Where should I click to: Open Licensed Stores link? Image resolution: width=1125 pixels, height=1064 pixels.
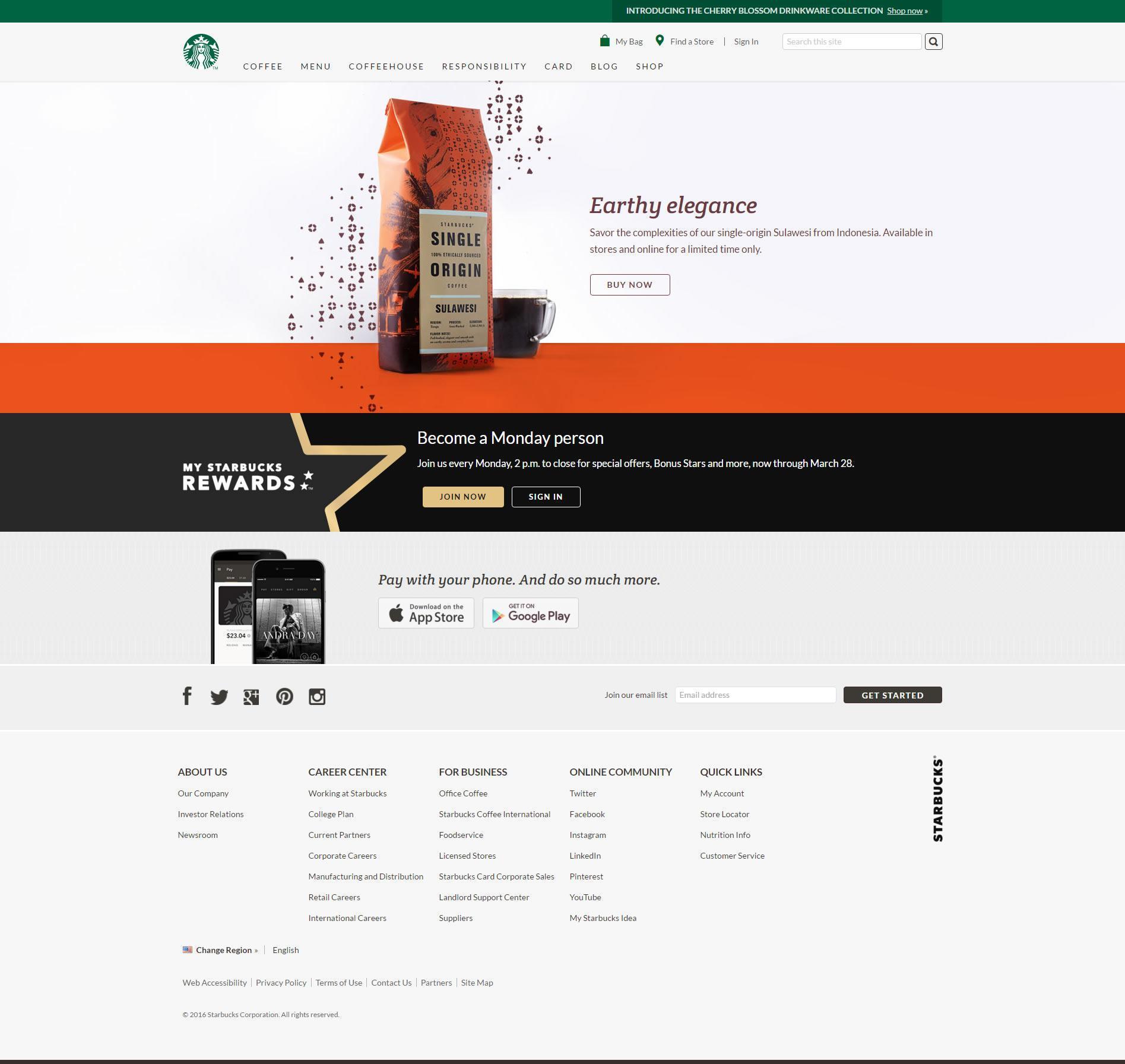click(467, 856)
